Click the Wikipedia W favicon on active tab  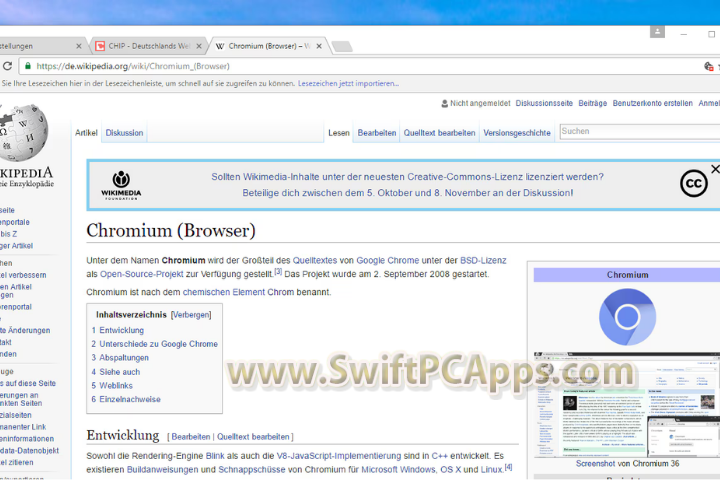[220, 46]
